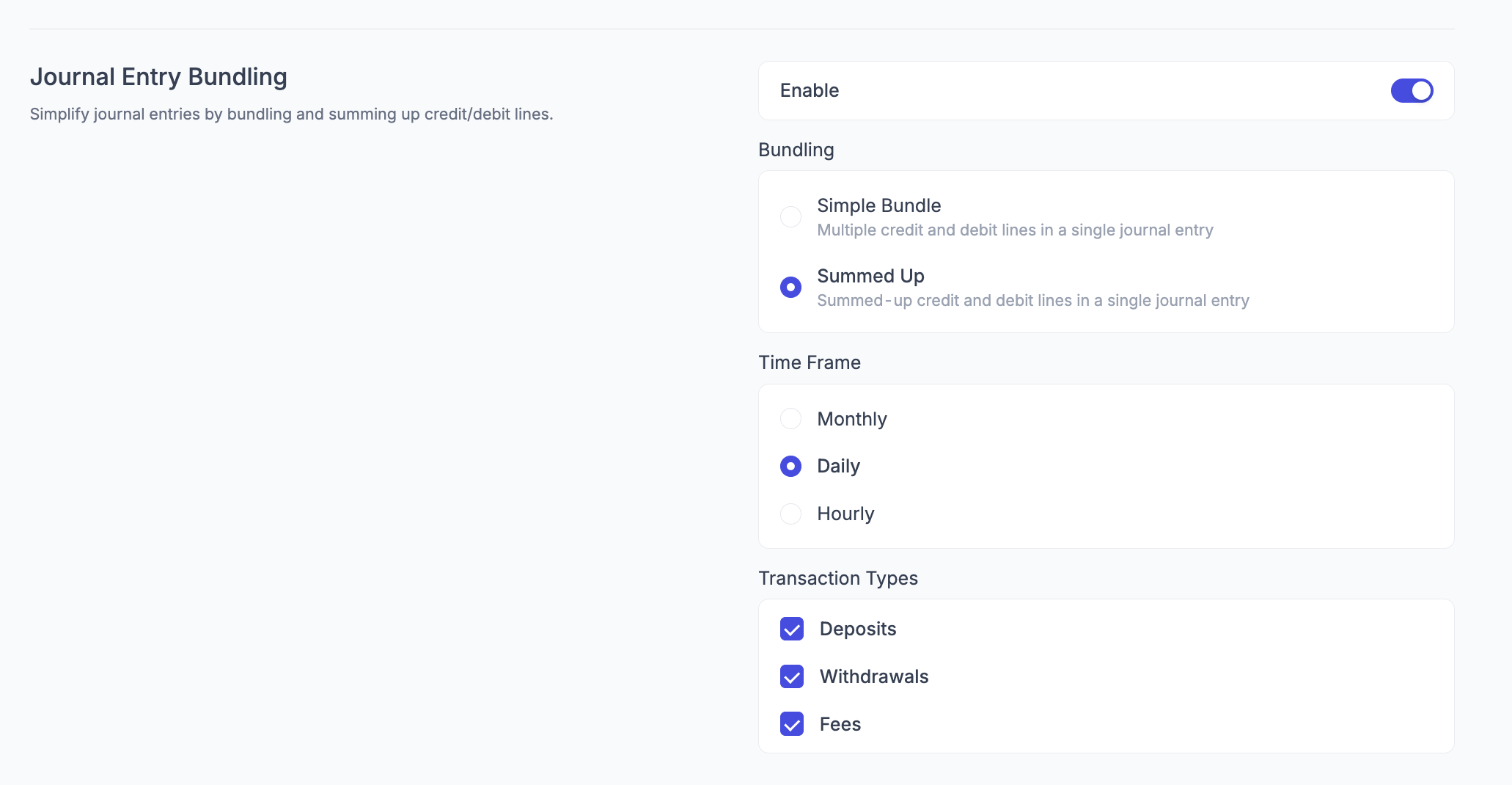
Task: Click the Simple Bundle description about multiple lines
Action: [1015, 230]
